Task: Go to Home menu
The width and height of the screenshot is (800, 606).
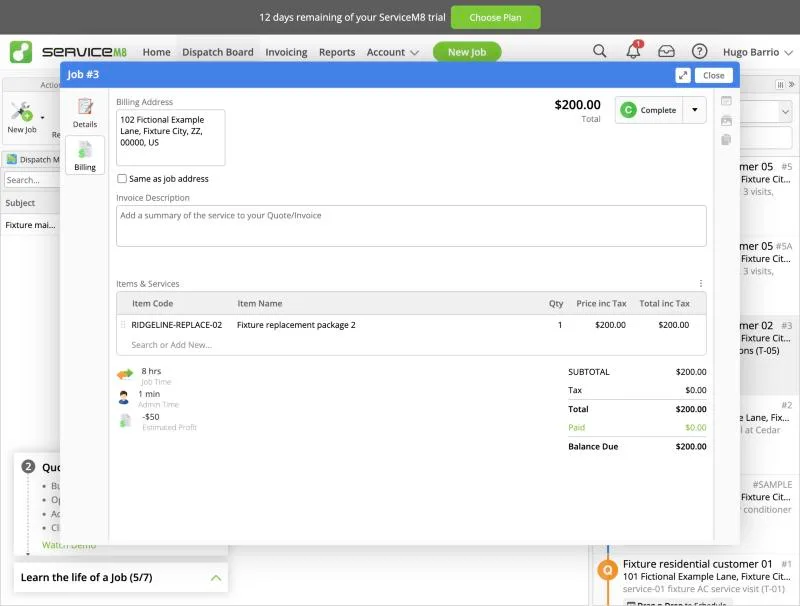Action: pos(157,52)
